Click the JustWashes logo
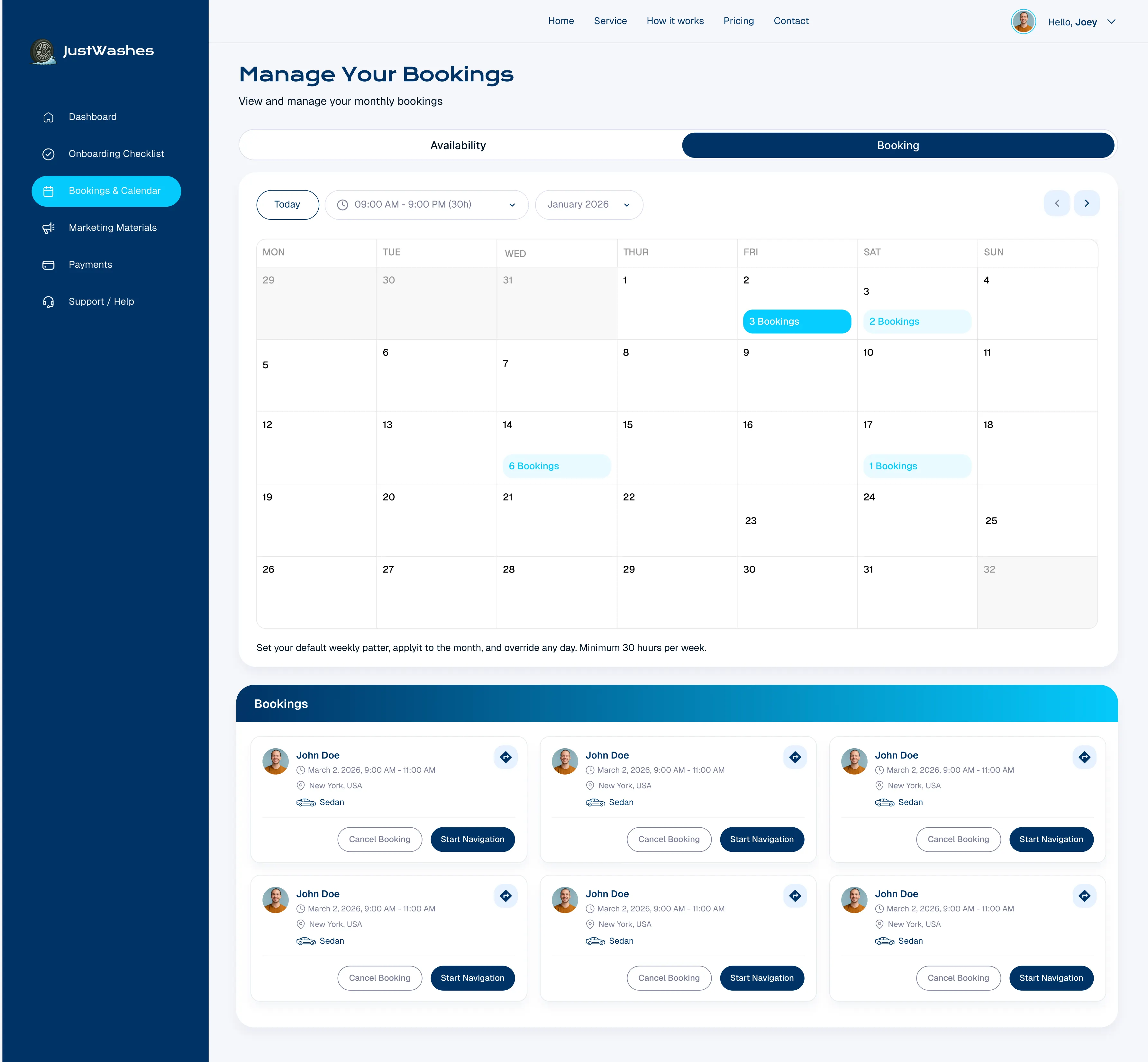 (92, 51)
